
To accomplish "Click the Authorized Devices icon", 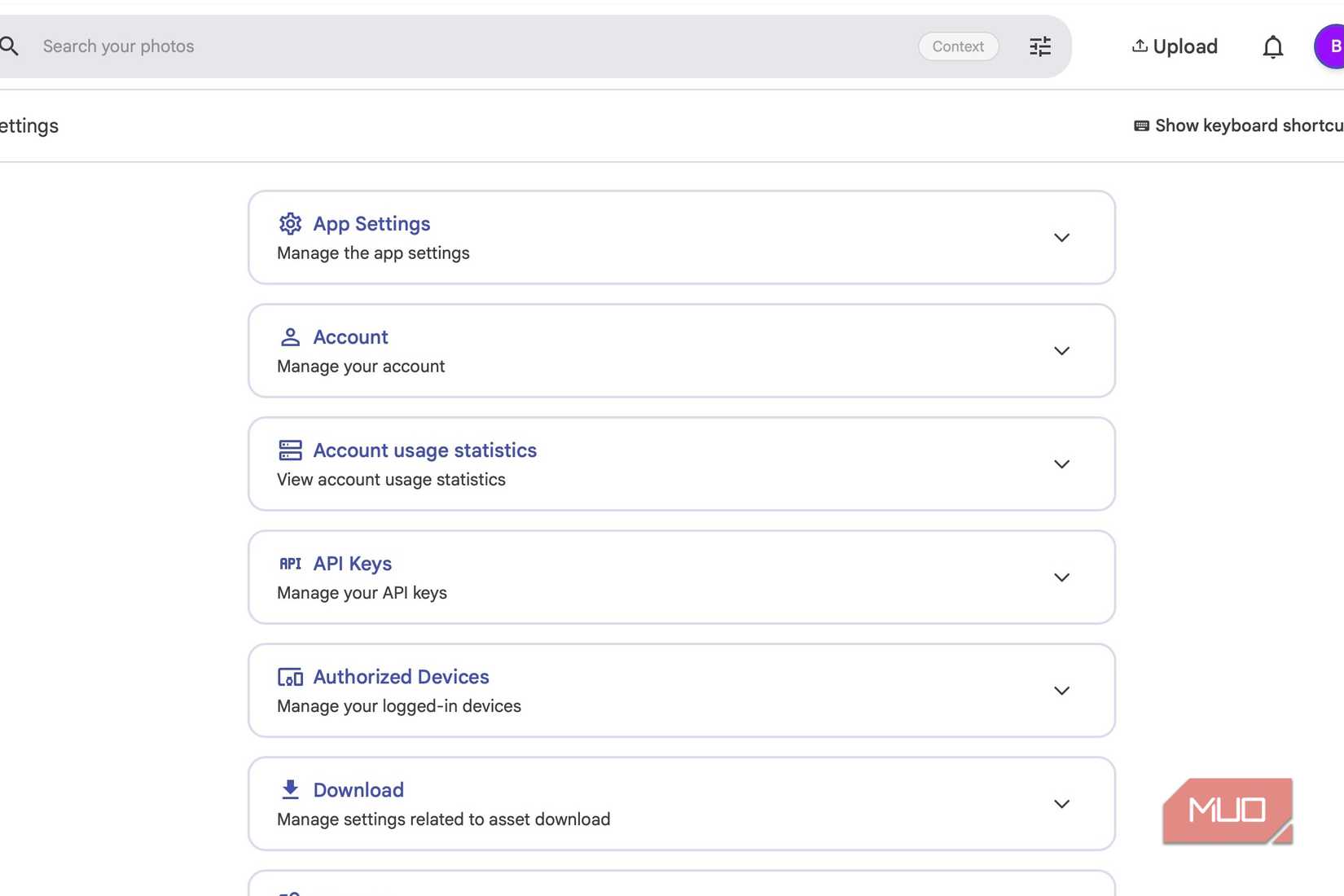I will (290, 677).
